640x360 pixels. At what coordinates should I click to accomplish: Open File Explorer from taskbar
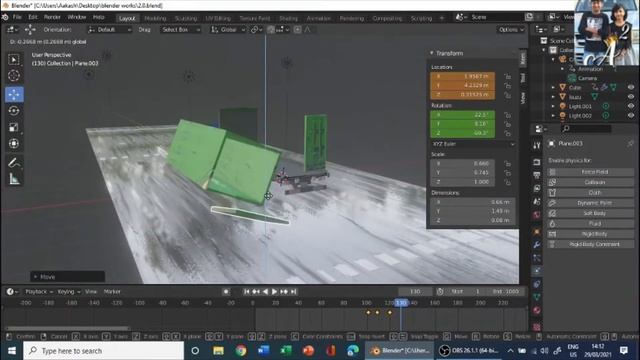click(x=218, y=351)
